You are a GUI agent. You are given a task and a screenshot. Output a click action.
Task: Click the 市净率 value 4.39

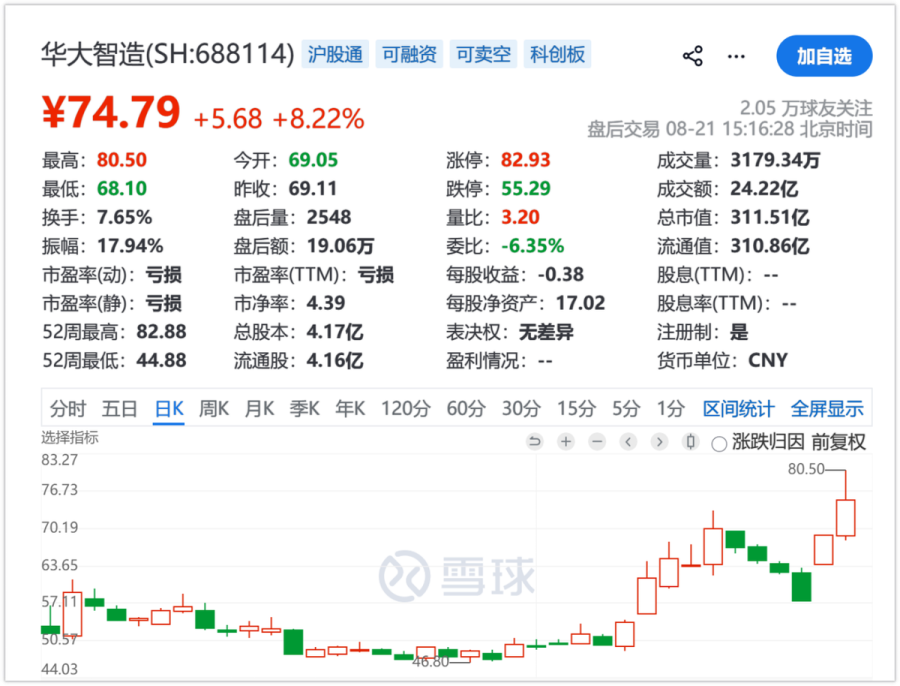325,303
